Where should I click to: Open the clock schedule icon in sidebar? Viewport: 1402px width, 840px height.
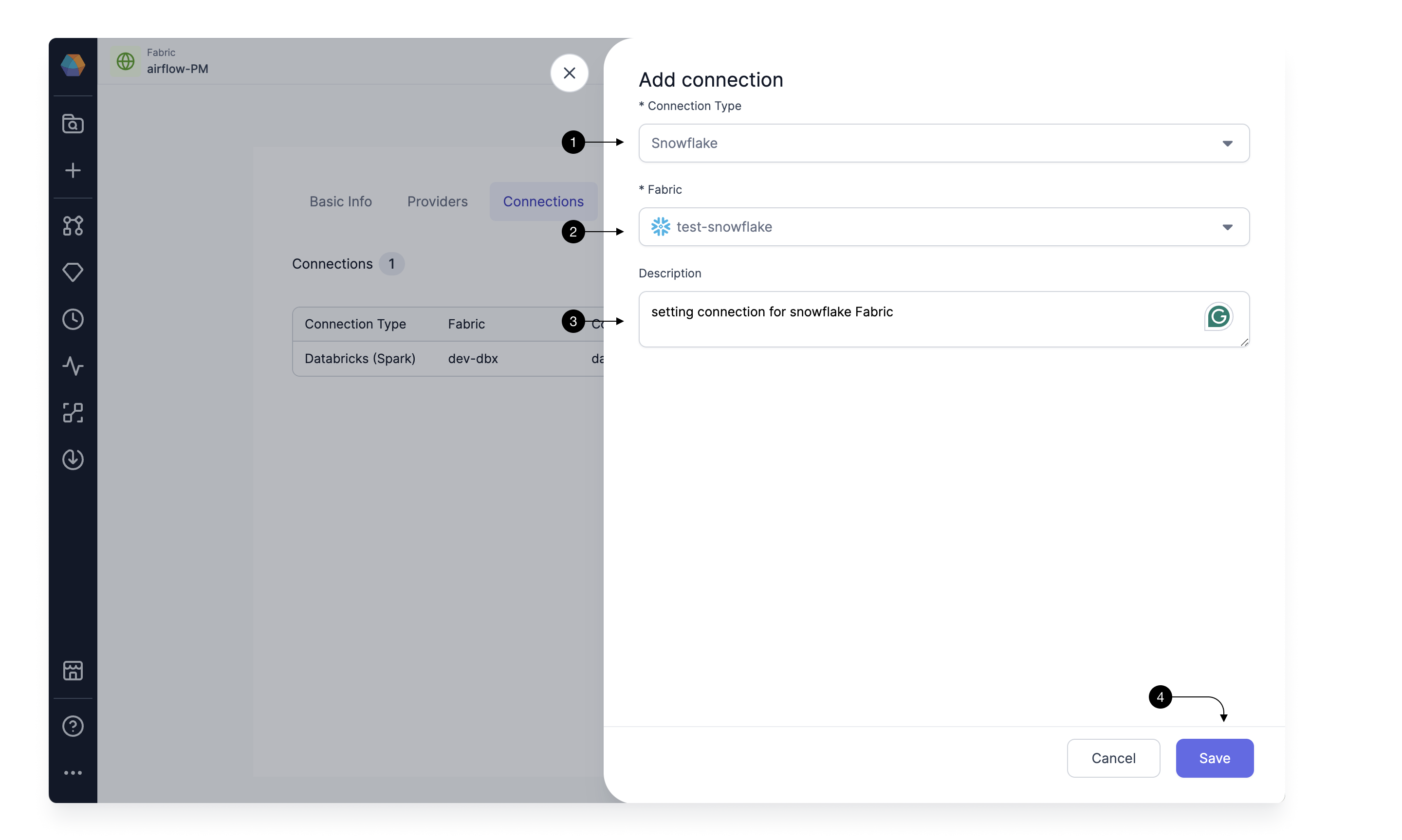[x=73, y=319]
